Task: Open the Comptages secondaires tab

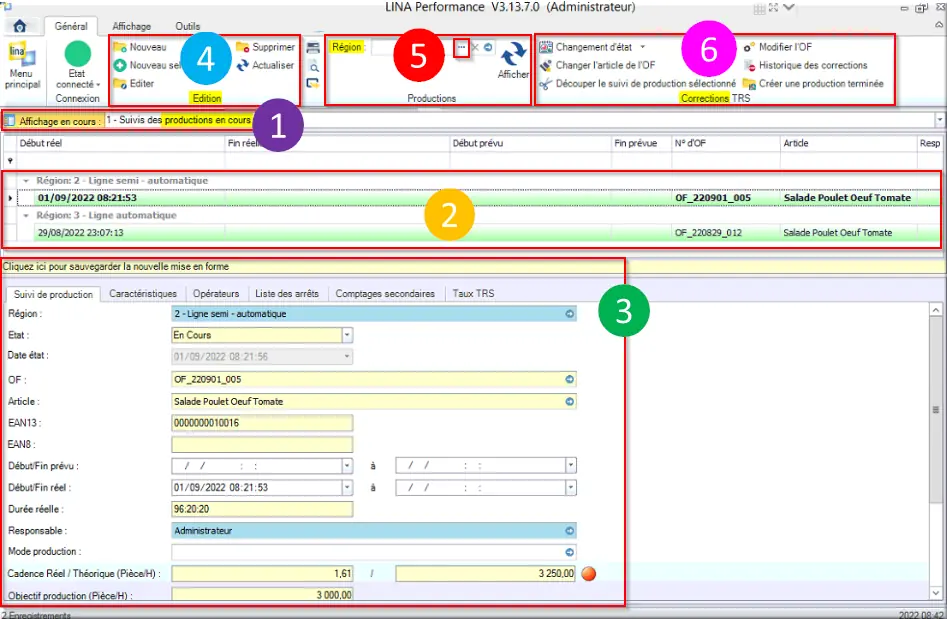Action: 385,293
